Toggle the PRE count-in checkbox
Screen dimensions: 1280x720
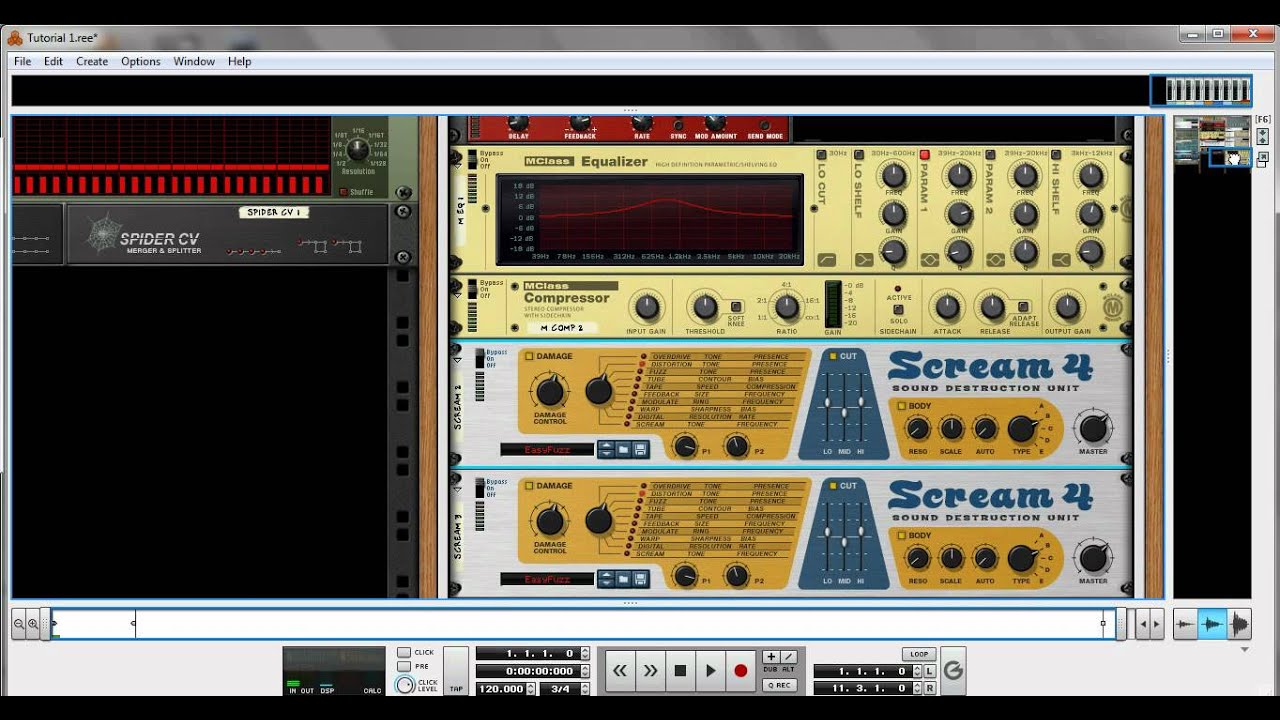tap(404, 666)
